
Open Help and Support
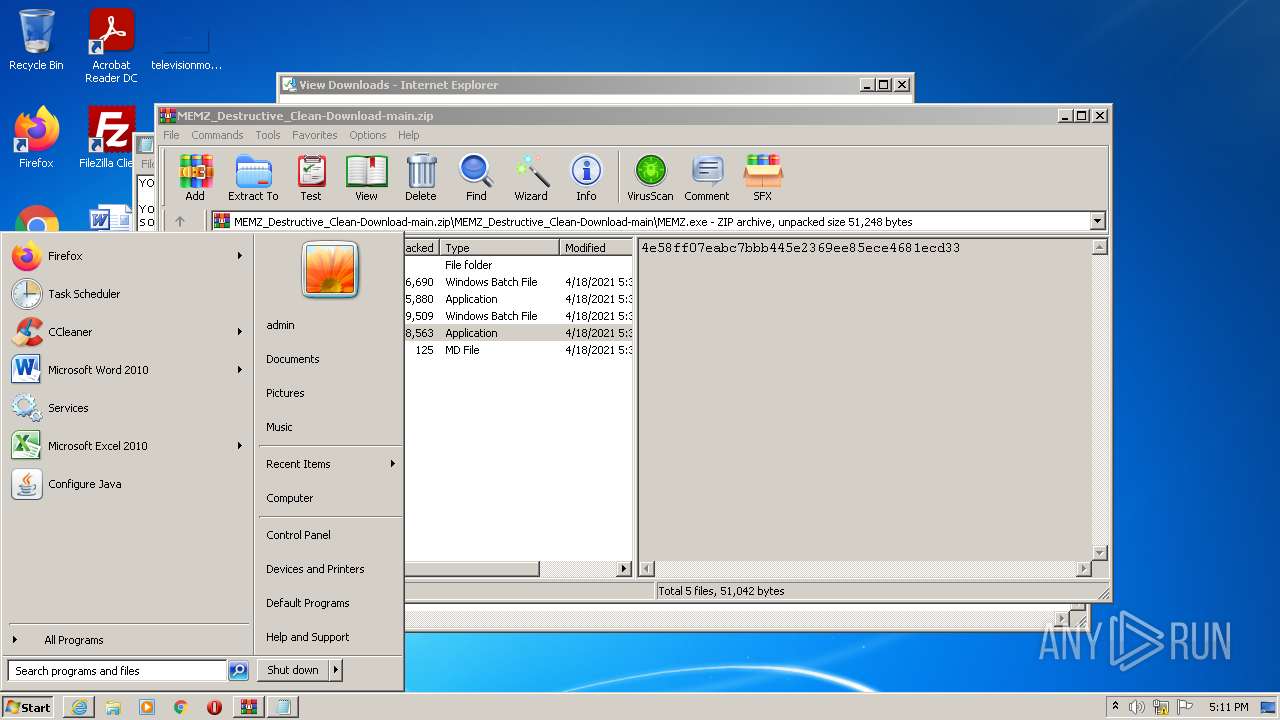click(x=307, y=637)
